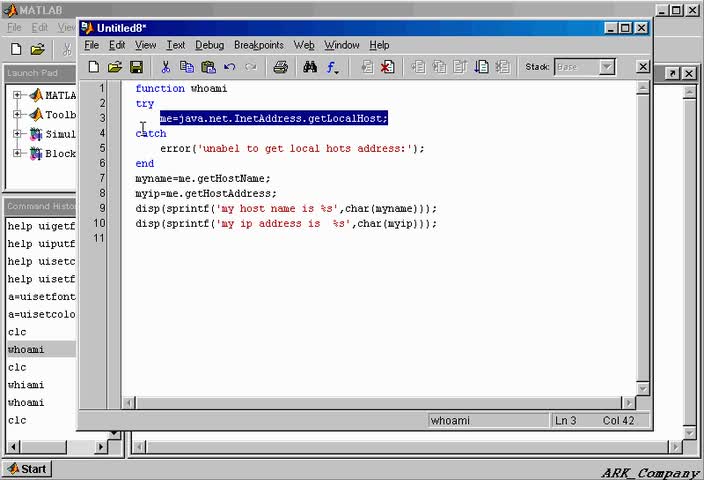
Task: Select 'a=uisetcolo' entry in Command History
Action: click(x=41, y=314)
